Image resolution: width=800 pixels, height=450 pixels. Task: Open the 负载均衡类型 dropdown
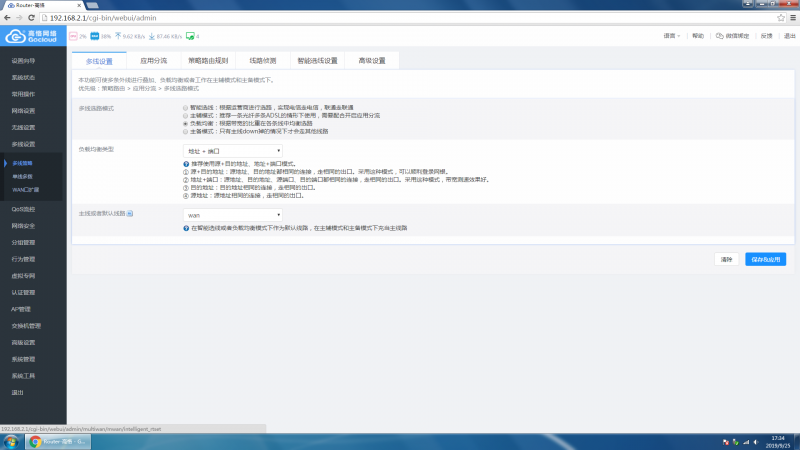coord(232,149)
